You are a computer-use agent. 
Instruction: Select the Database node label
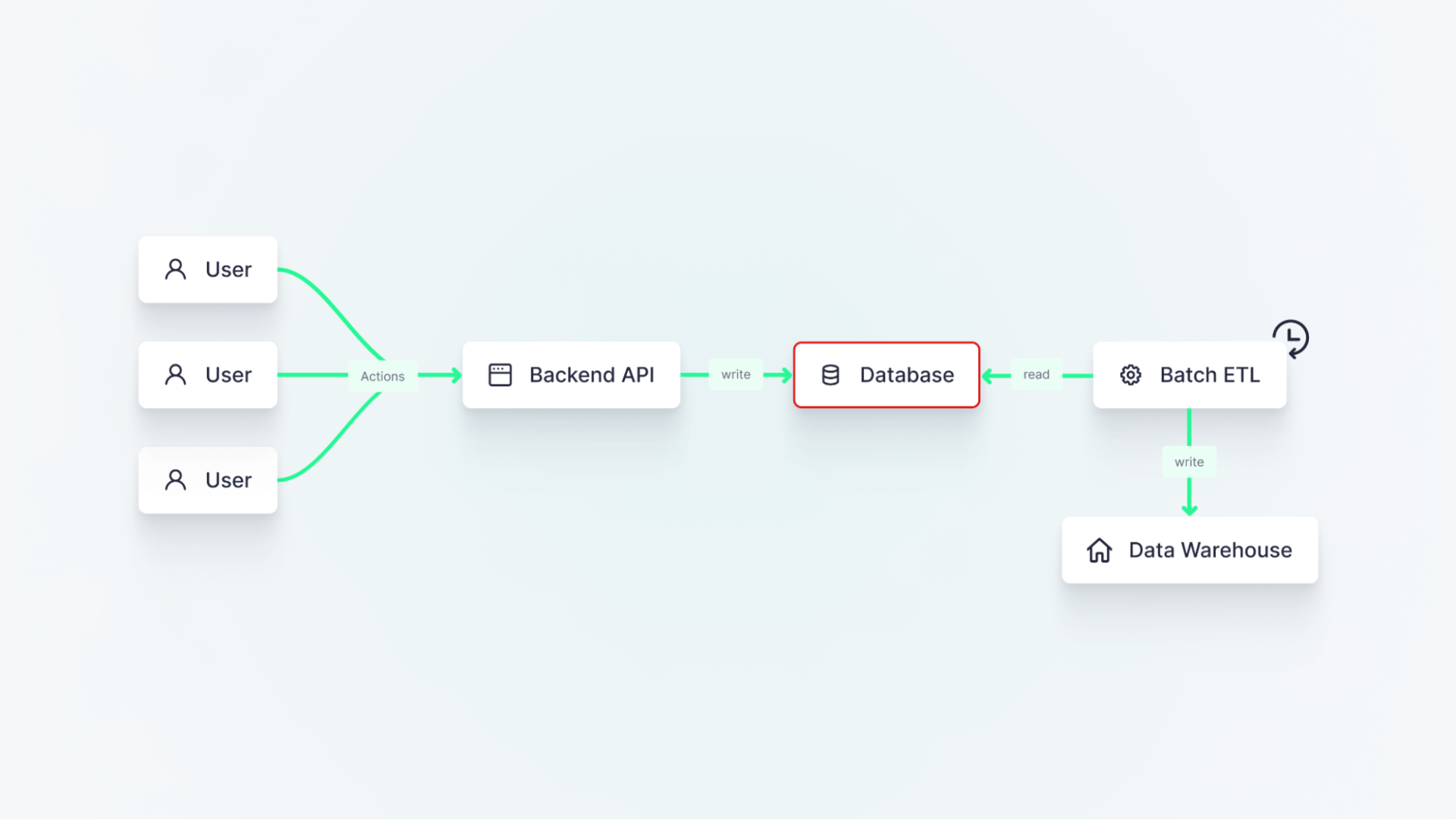point(907,375)
